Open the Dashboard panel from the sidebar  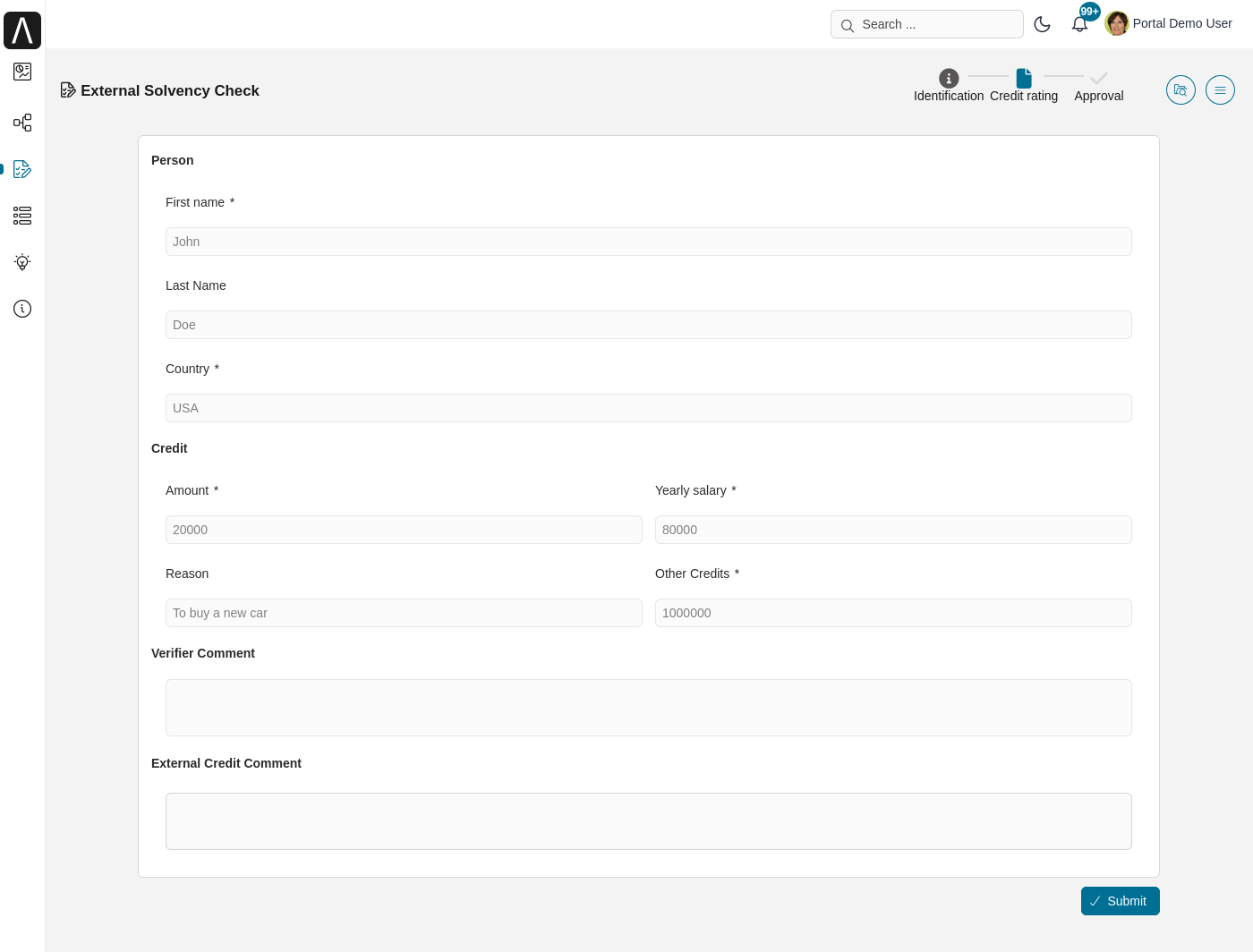[x=21, y=72]
